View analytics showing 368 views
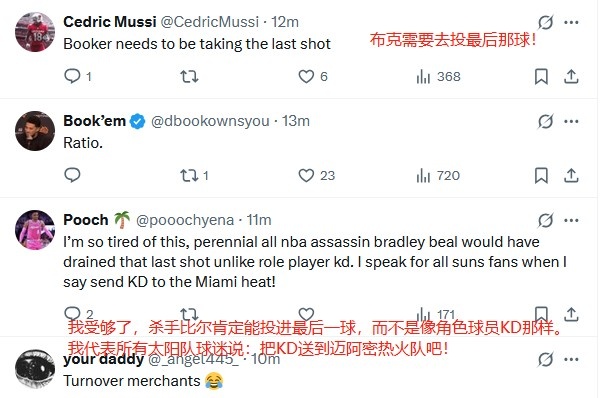The height and width of the screenshot is (398, 603). pos(438,77)
